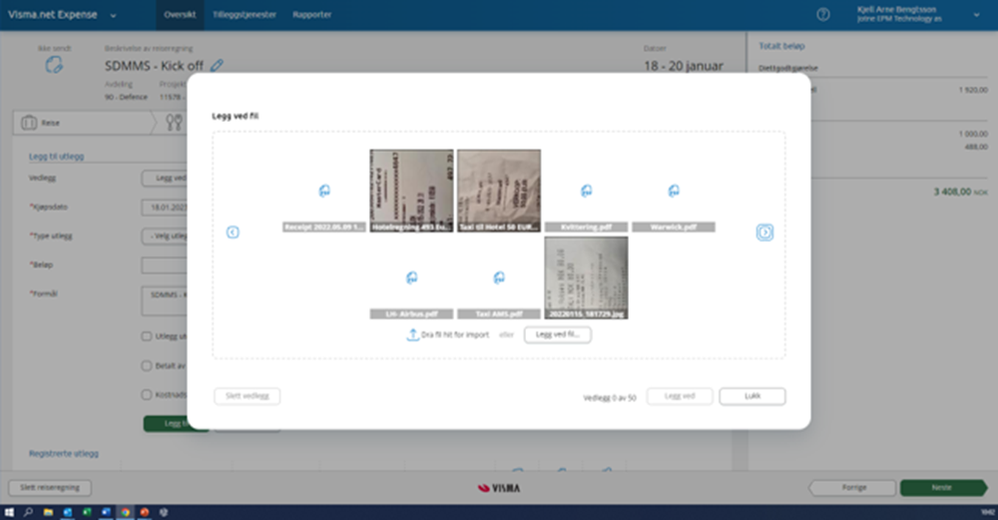Toggle the Betalt av checkbox
998x520 pixels.
point(146,365)
